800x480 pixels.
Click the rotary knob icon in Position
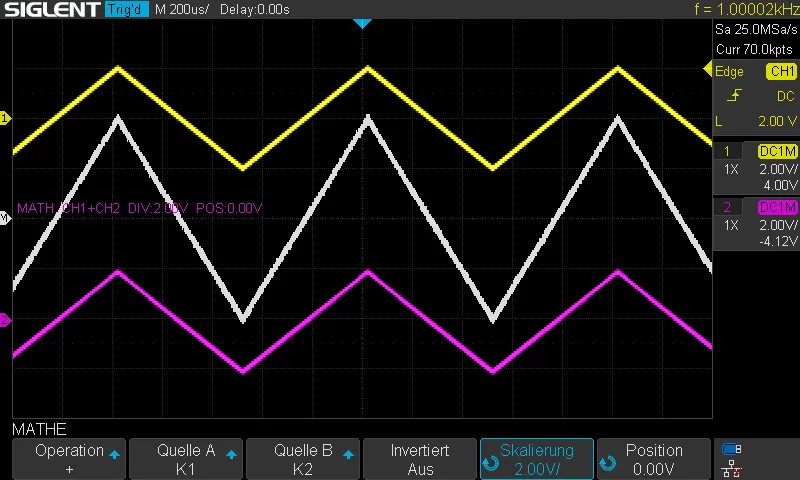pyautogui.click(x=608, y=463)
